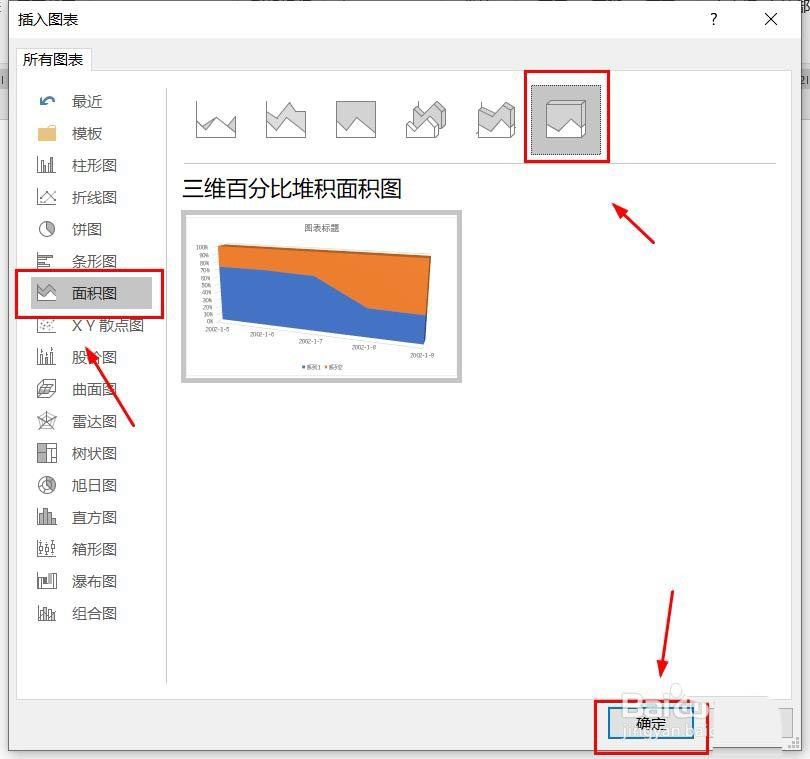Open the dialog help with the ? button
The width and height of the screenshot is (810, 759).
coord(713,19)
